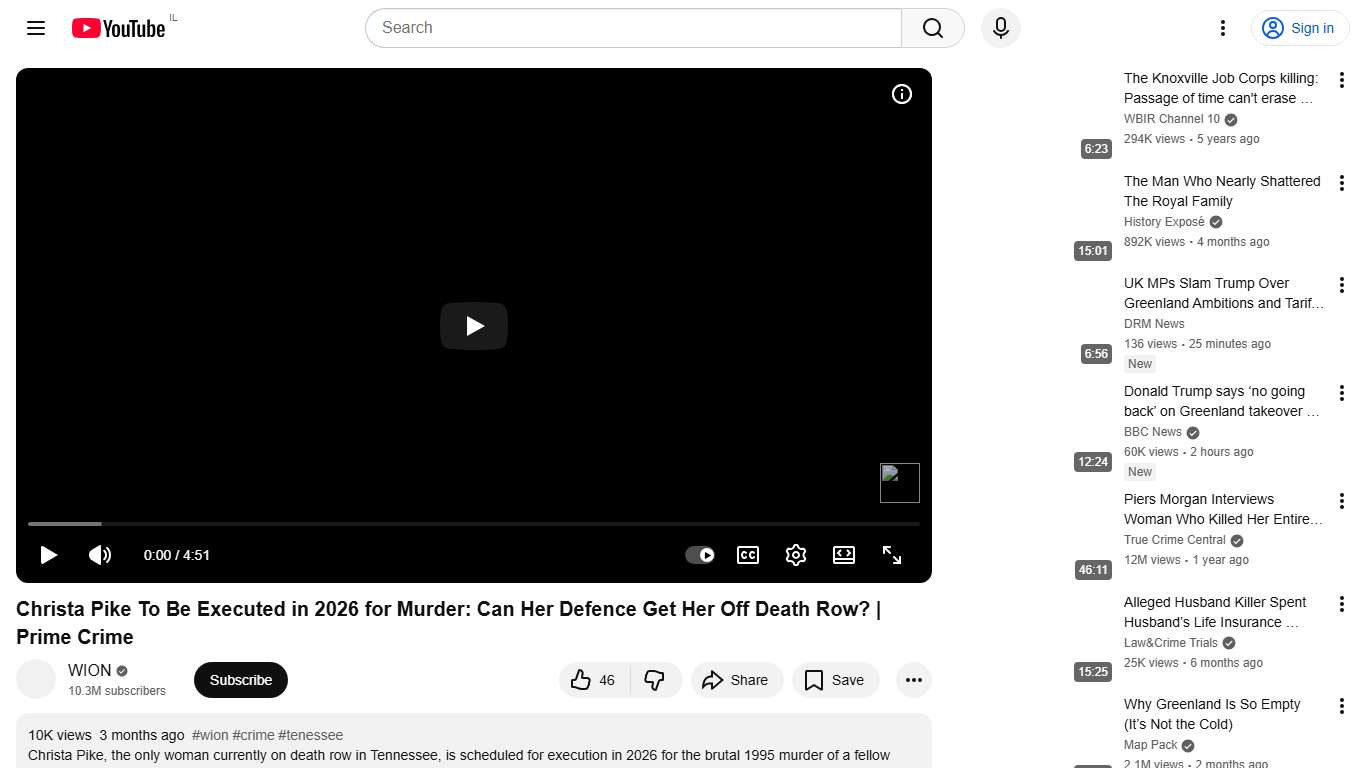This screenshot has height=768, width=1366.
Task: Open the three-dot menu in the top bar
Action: [x=1222, y=28]
